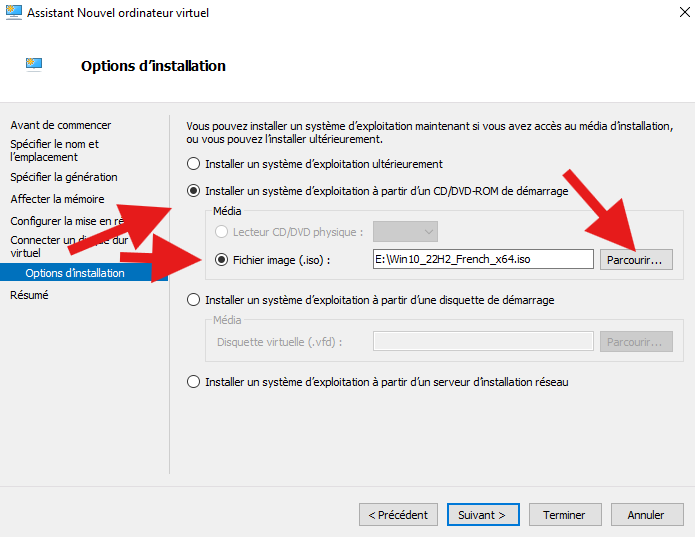This screenshot has height=537, width=695.
Task: Open the physical CD/DVD drive dropdown
Action: click(x=405, y=232)
